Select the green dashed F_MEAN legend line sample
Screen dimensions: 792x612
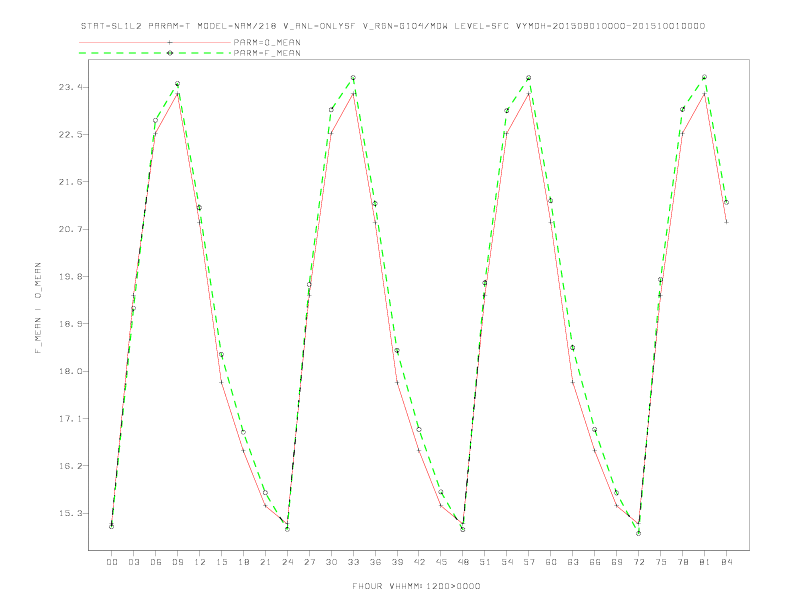coord(155,53)
